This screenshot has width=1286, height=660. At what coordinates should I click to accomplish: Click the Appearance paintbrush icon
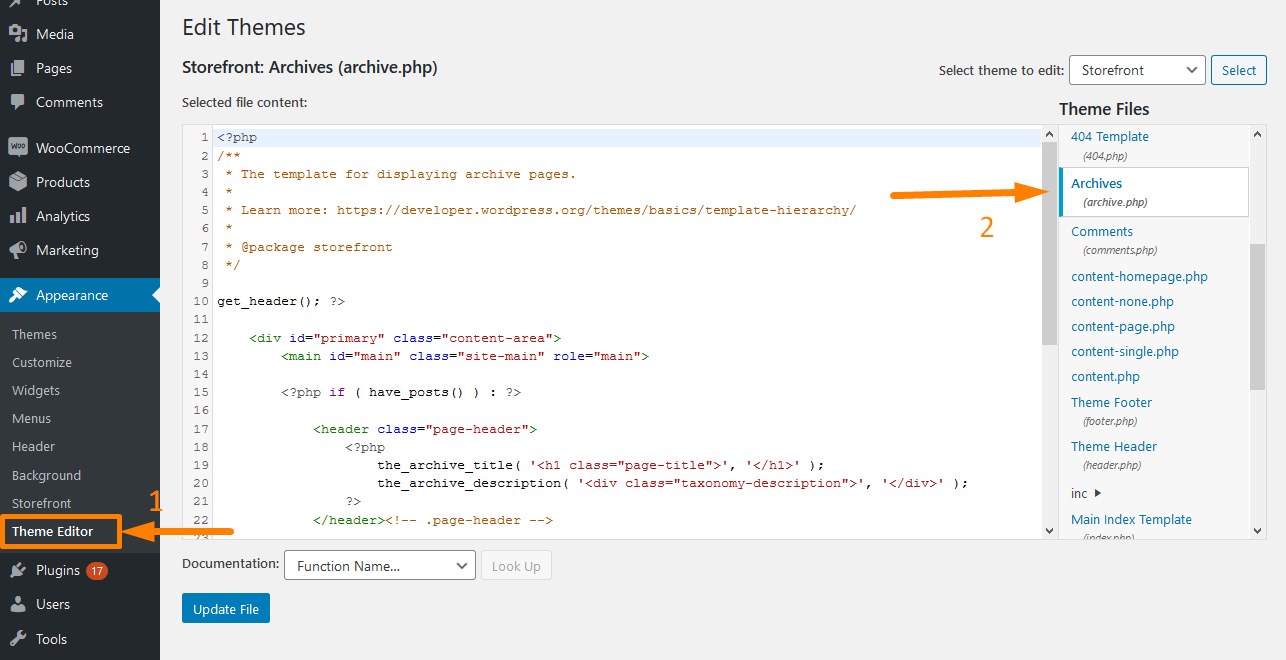point(18,295)
